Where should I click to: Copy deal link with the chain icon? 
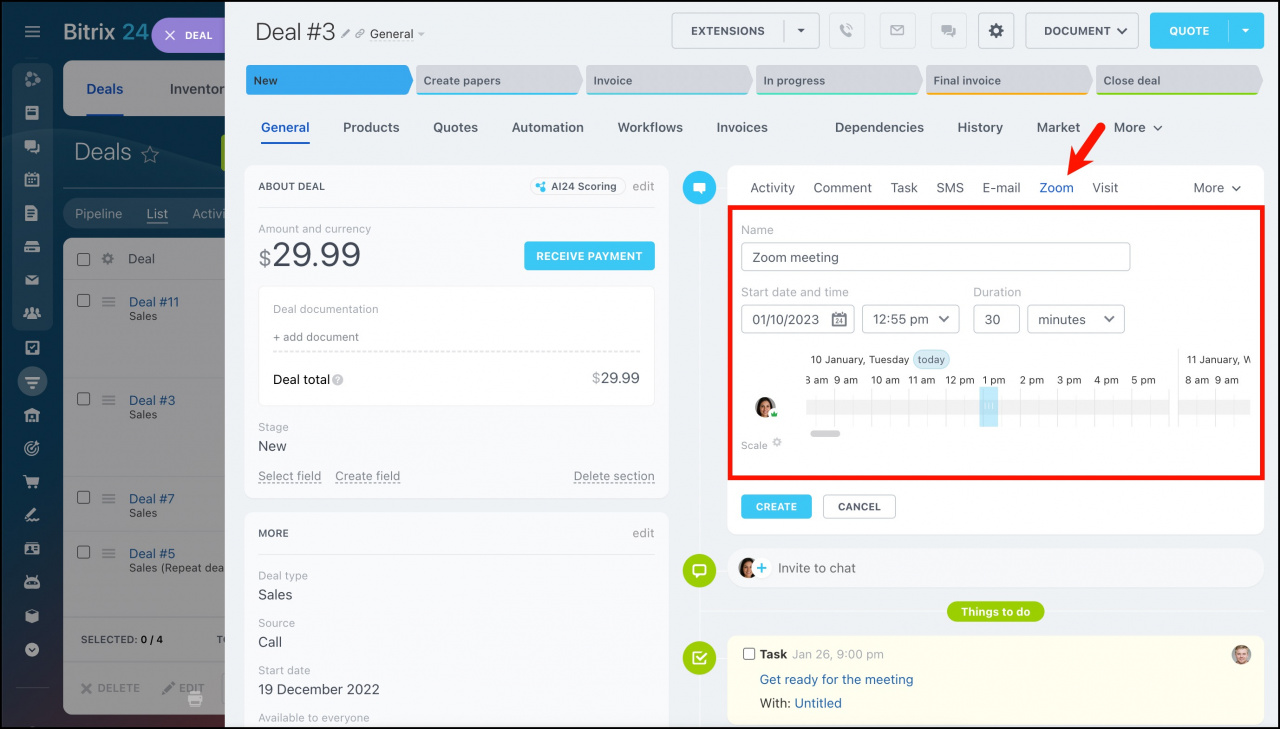pyautogui.click(x=360, y=34)
